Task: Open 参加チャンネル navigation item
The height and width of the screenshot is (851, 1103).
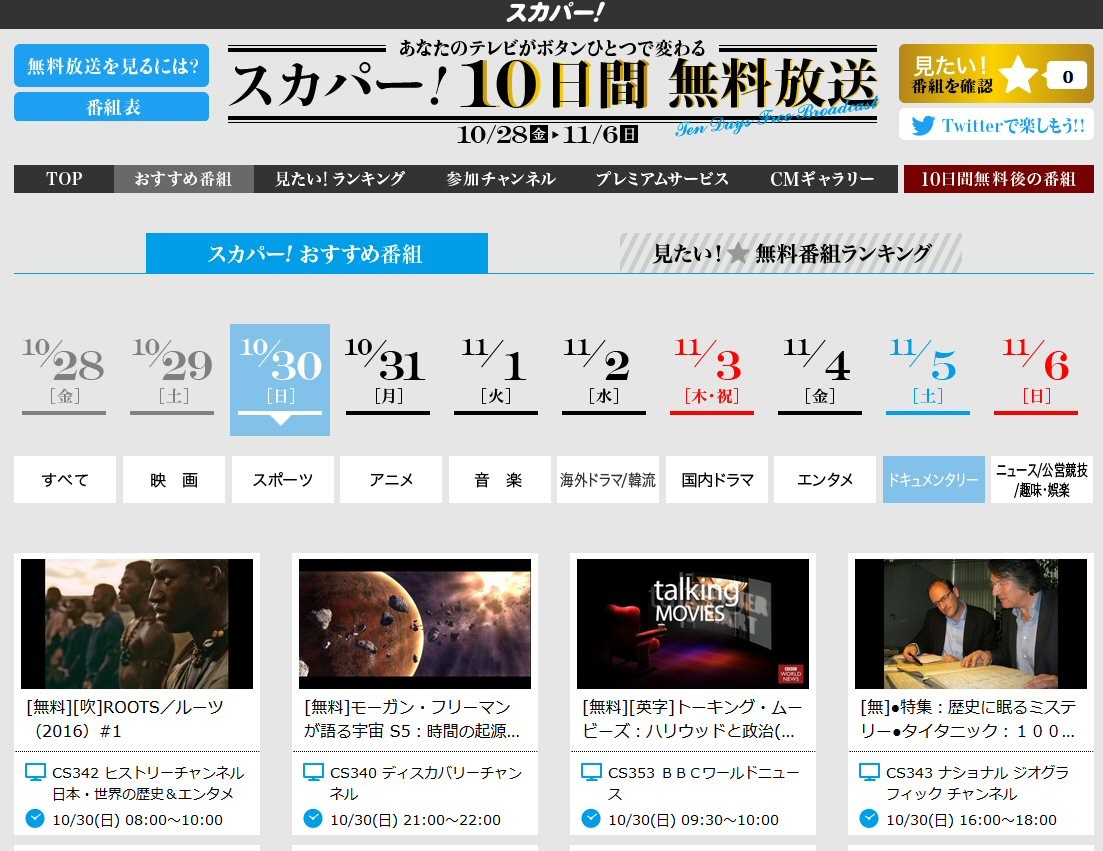Action: click(501, 179)
